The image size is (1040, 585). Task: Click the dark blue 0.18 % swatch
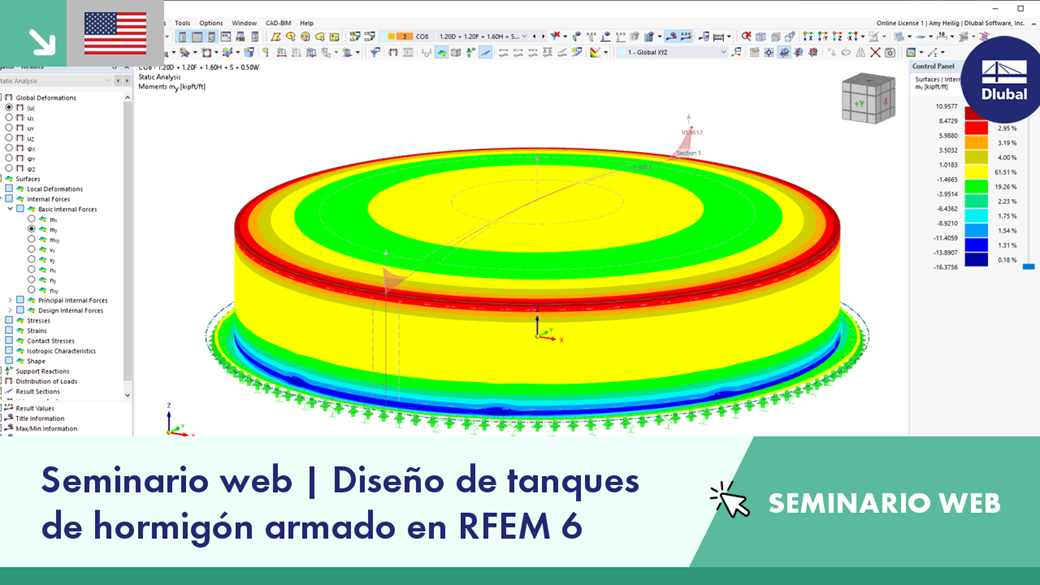[x=976, y=259]
